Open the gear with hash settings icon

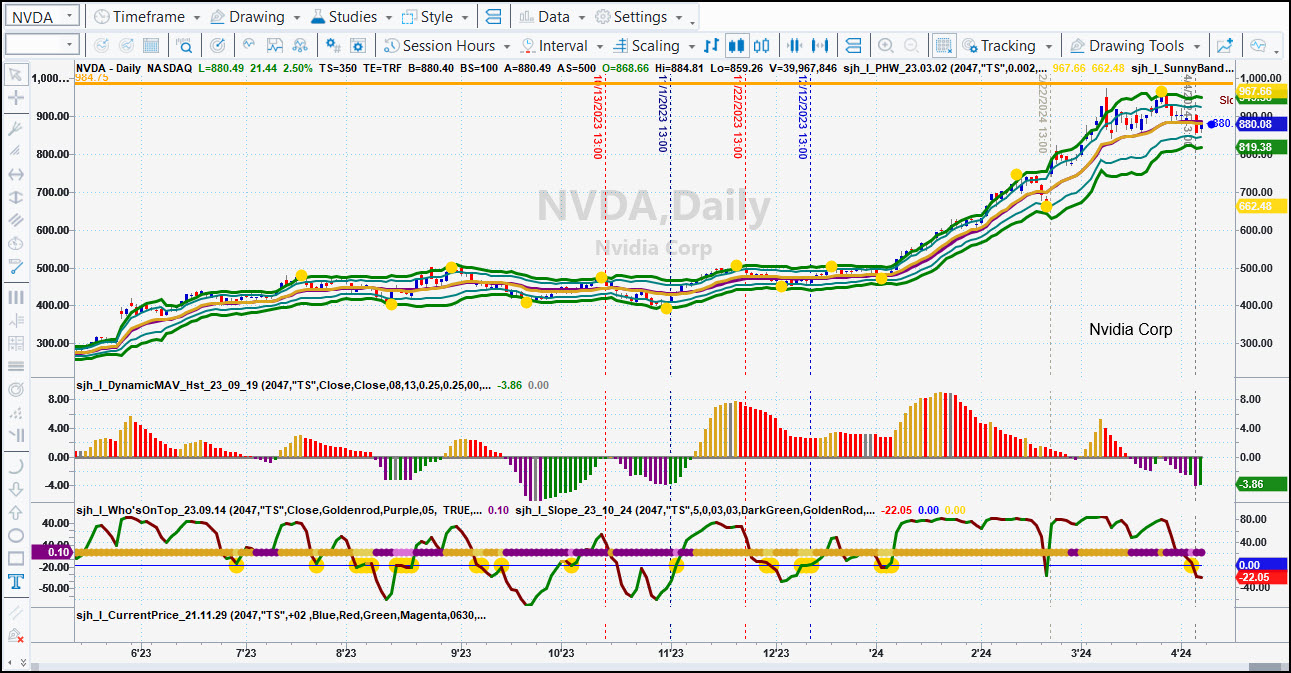333,46
